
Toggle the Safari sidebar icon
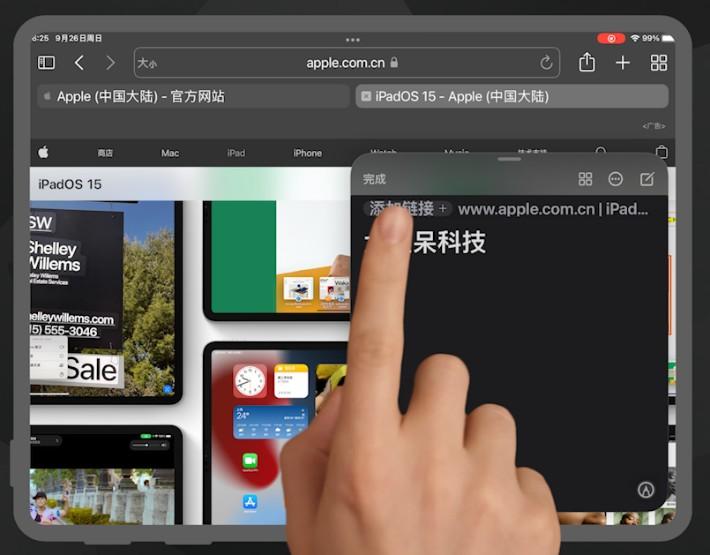(x=46, y=62)
